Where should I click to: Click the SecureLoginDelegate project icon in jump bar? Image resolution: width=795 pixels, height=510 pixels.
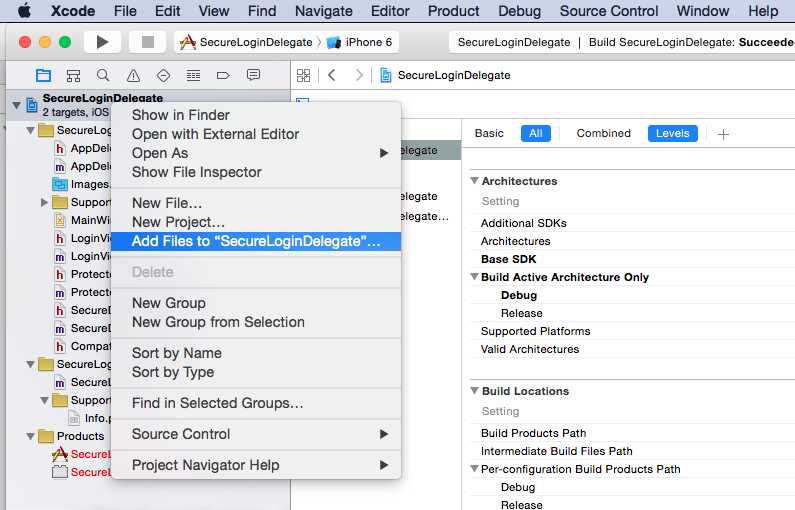[386, 76]
